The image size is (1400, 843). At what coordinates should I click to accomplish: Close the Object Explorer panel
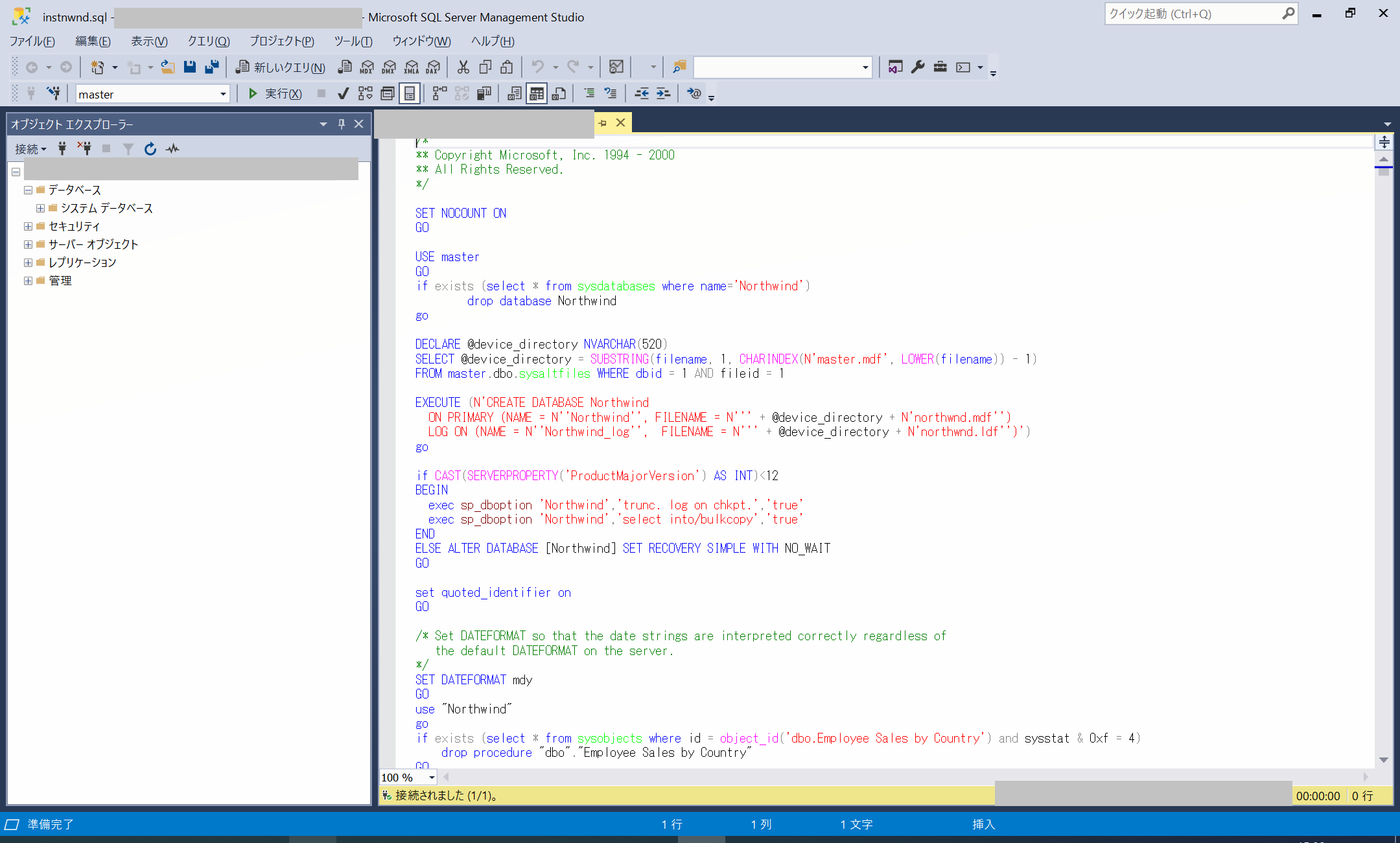click(358, 124)
